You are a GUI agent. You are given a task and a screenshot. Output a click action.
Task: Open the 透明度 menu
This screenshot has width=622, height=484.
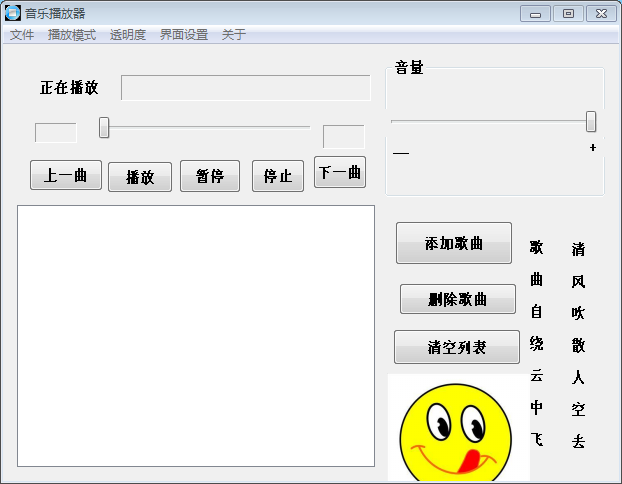pos(128,35)
